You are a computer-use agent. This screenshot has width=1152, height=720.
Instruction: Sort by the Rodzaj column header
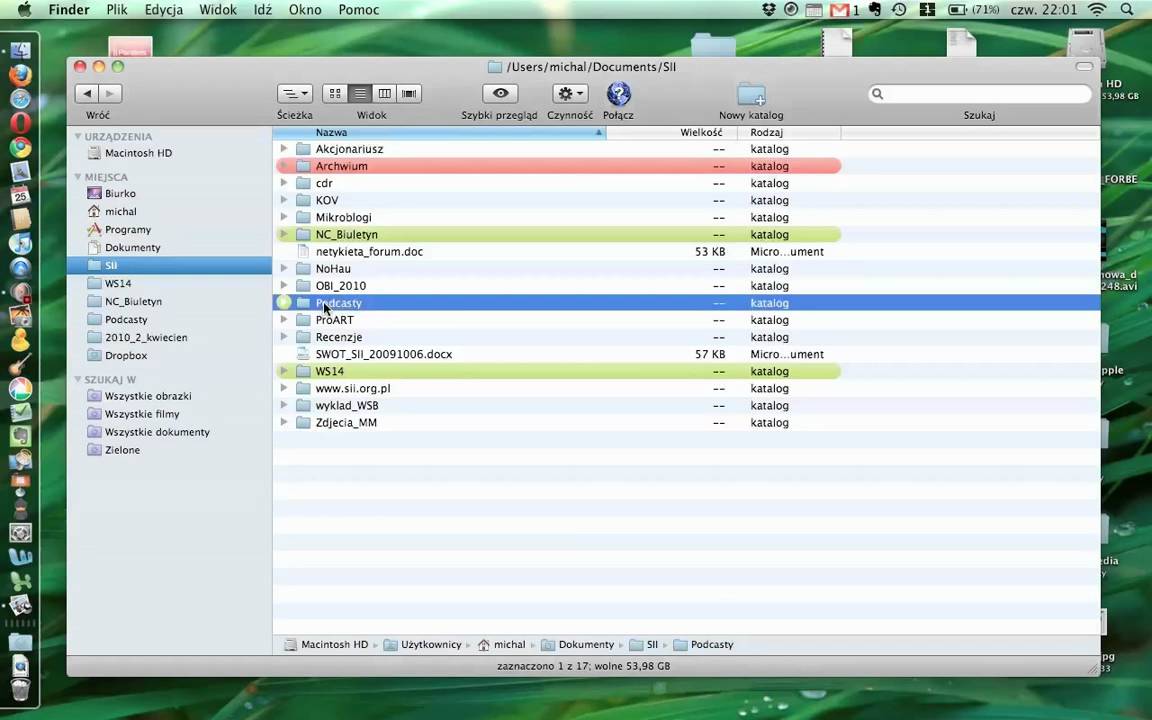point(789,132)
